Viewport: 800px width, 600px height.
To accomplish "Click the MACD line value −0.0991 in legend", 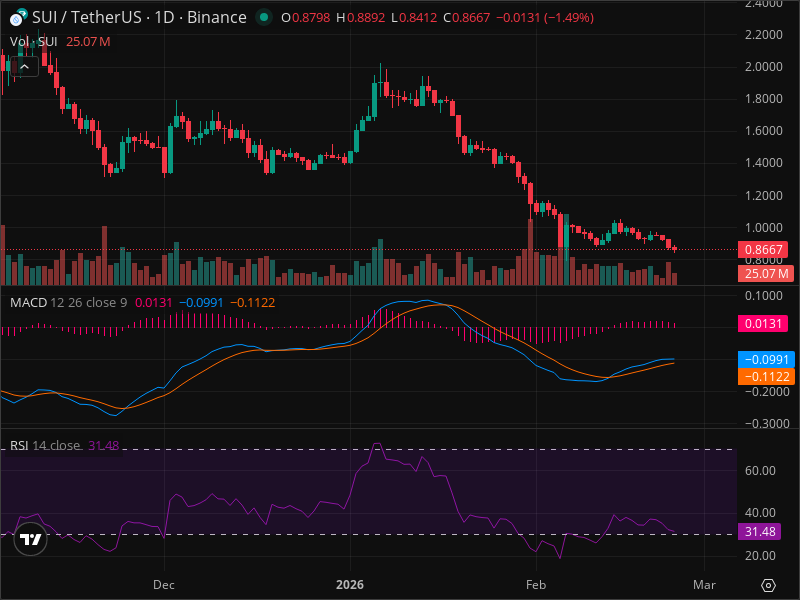I will tap(202, 303).
